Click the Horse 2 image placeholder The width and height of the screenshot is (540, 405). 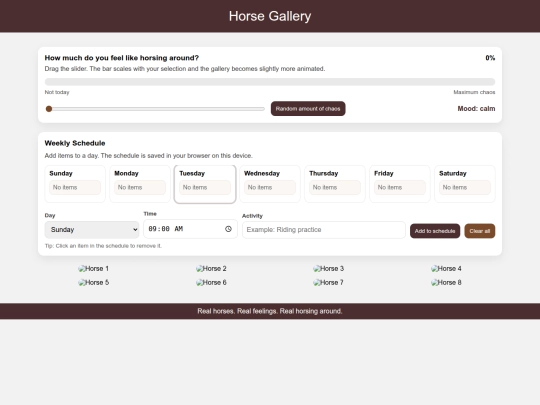[211, 269]
